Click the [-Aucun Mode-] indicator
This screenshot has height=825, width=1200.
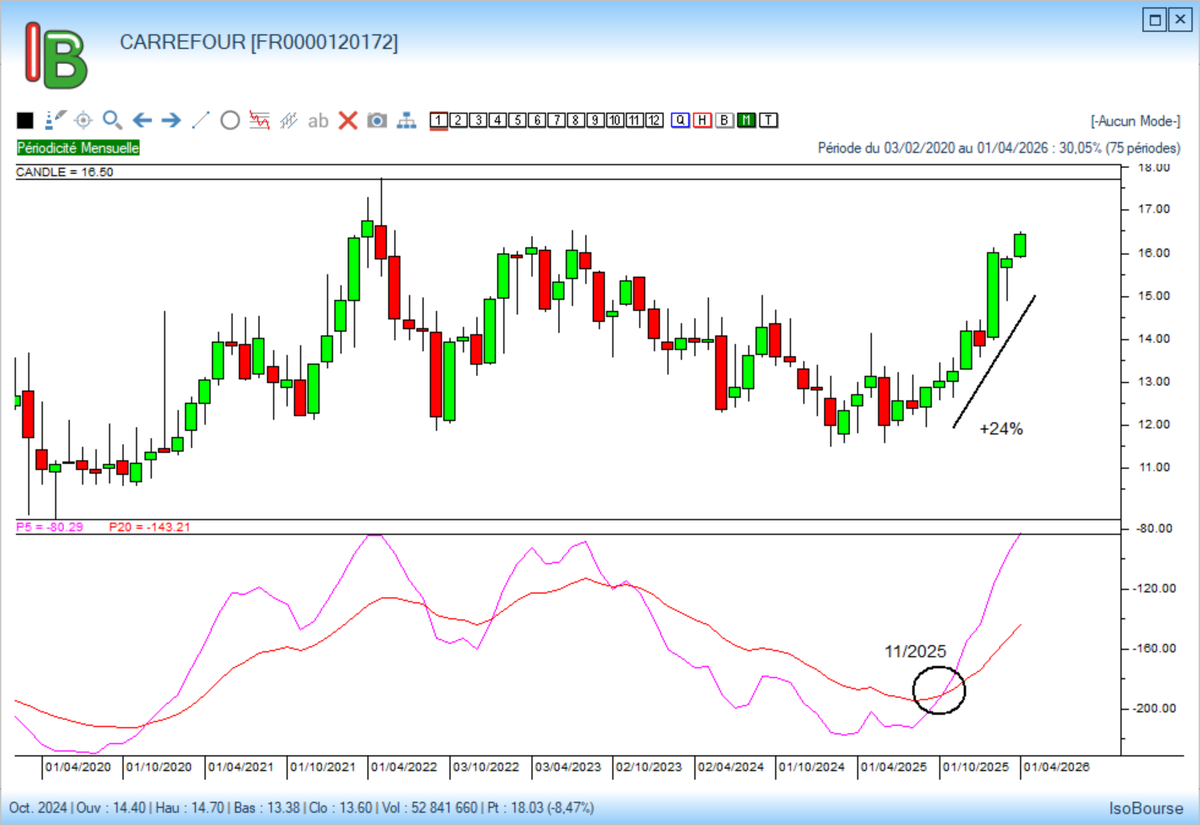pyautogui.click(x=1136, y=121)
